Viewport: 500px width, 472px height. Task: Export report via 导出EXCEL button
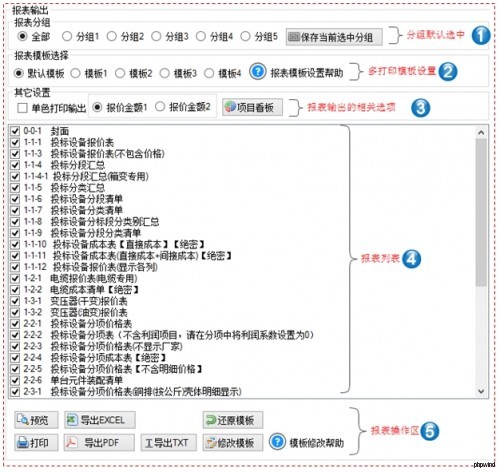100,420
